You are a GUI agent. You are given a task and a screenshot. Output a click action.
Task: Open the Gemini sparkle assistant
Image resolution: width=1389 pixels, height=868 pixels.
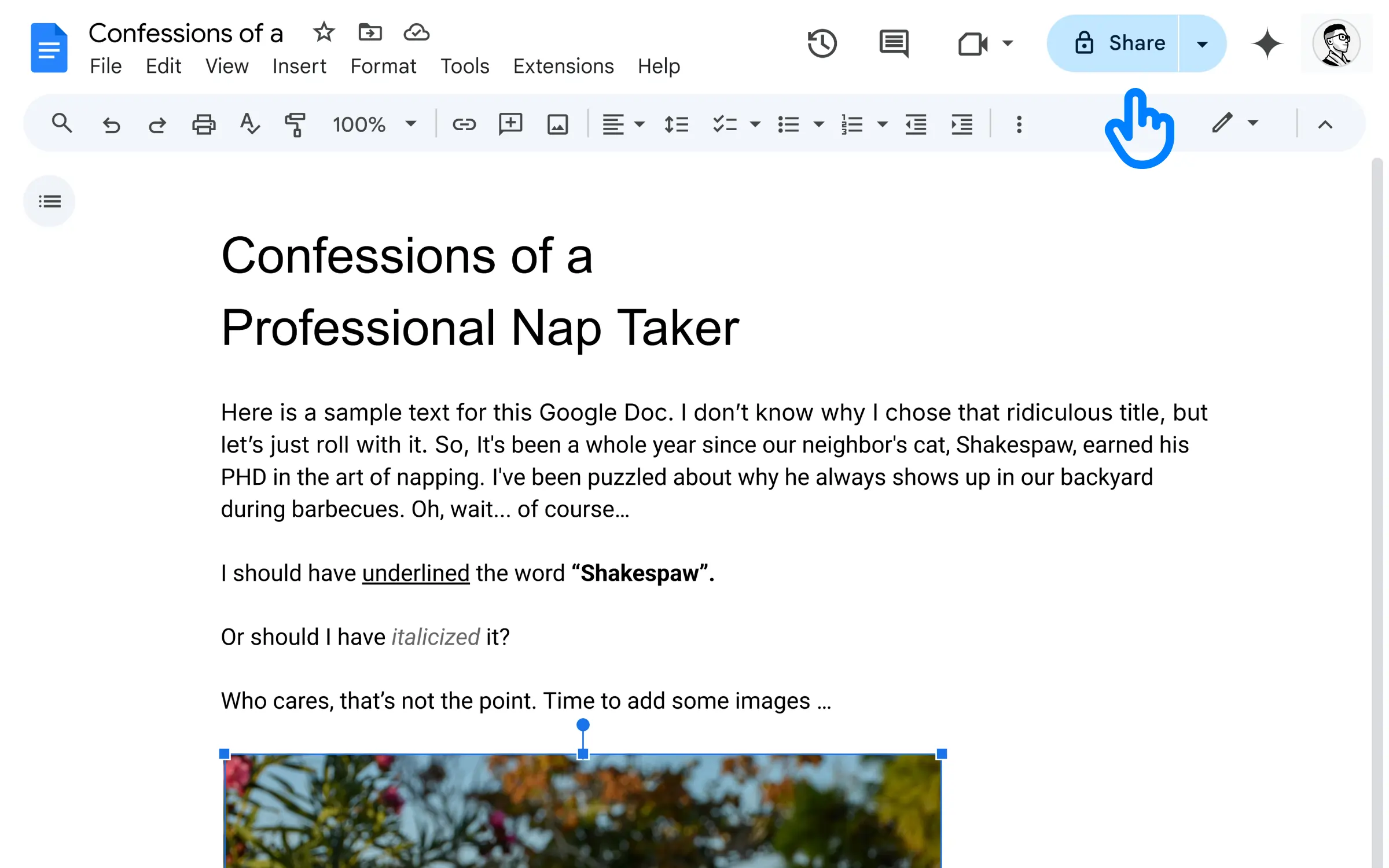coord(1267,44)
